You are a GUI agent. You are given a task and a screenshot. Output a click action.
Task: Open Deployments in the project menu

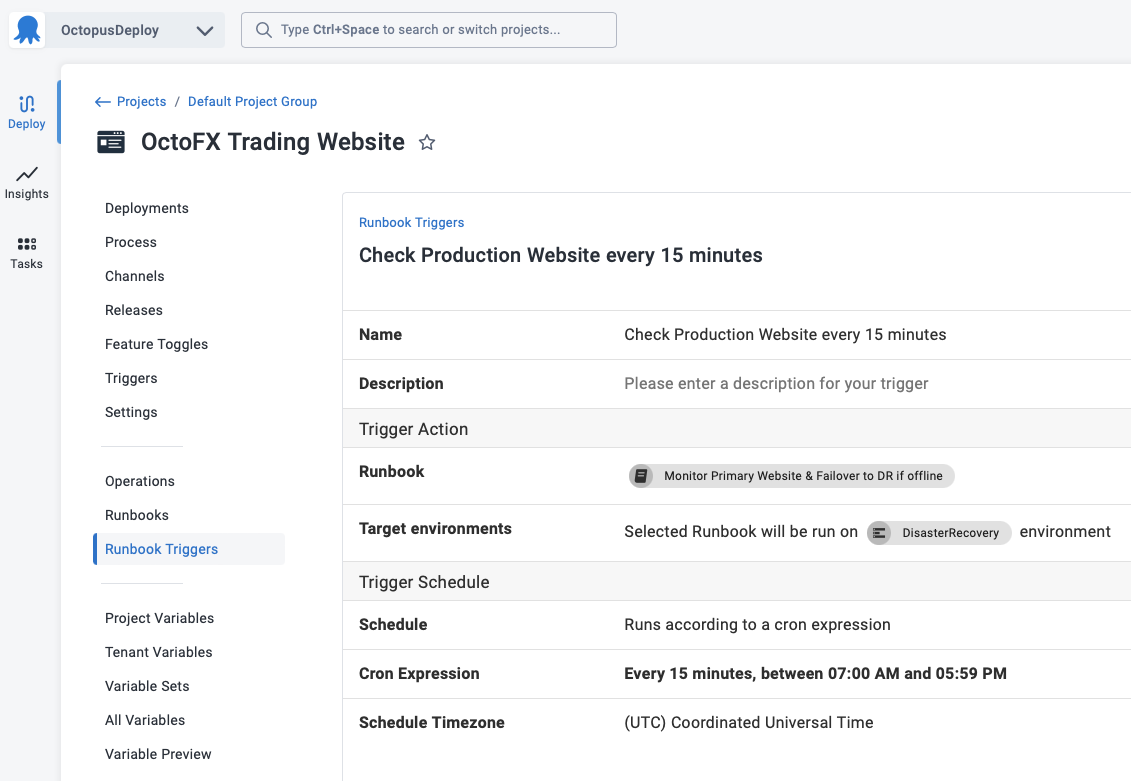[x=146, y=208]
